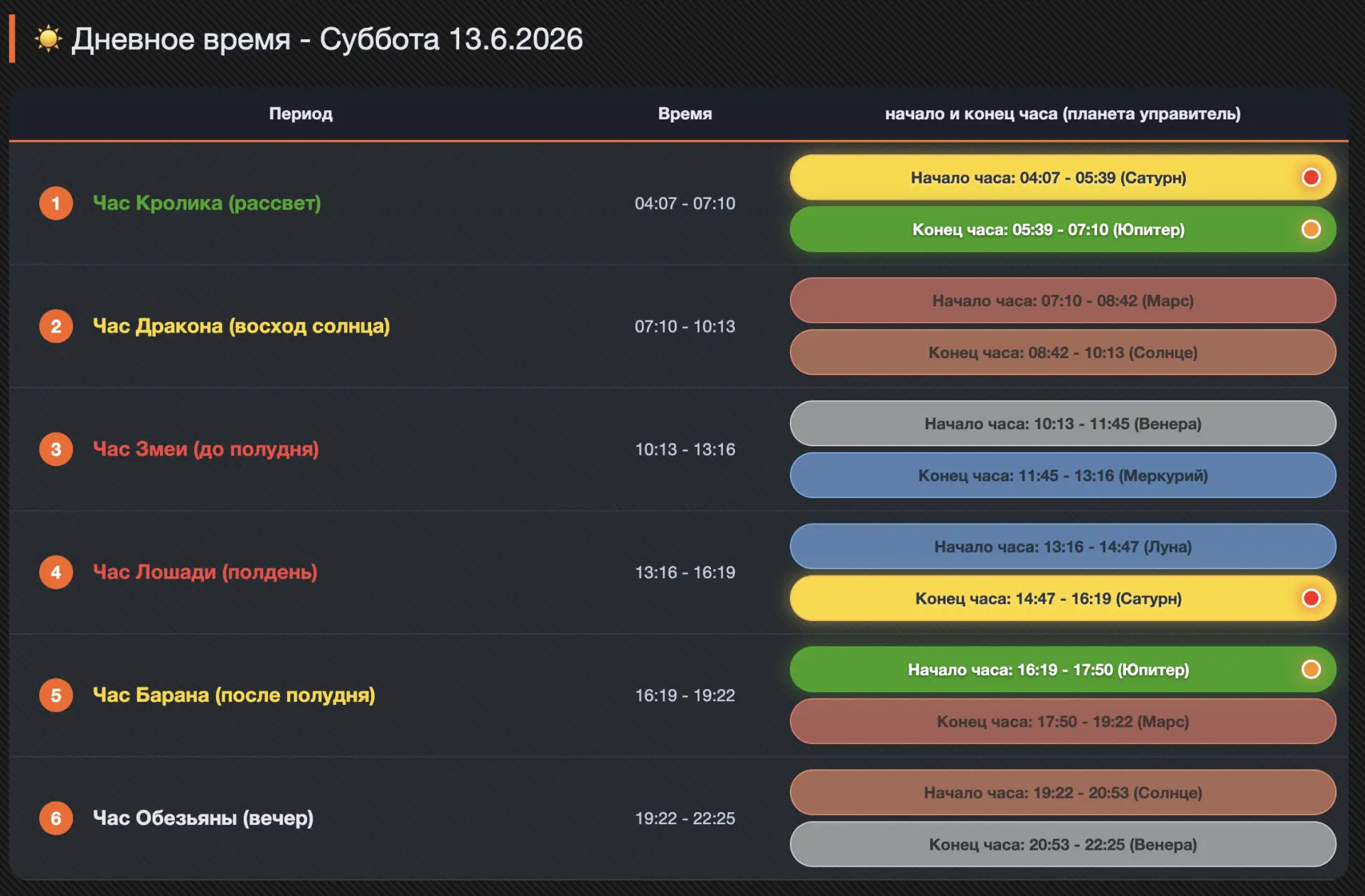Select Начало часа 10:13 - 11:45 Венера bar
The width and height of the screenshot is (1365, 896).
click(x=1063, y=423)
